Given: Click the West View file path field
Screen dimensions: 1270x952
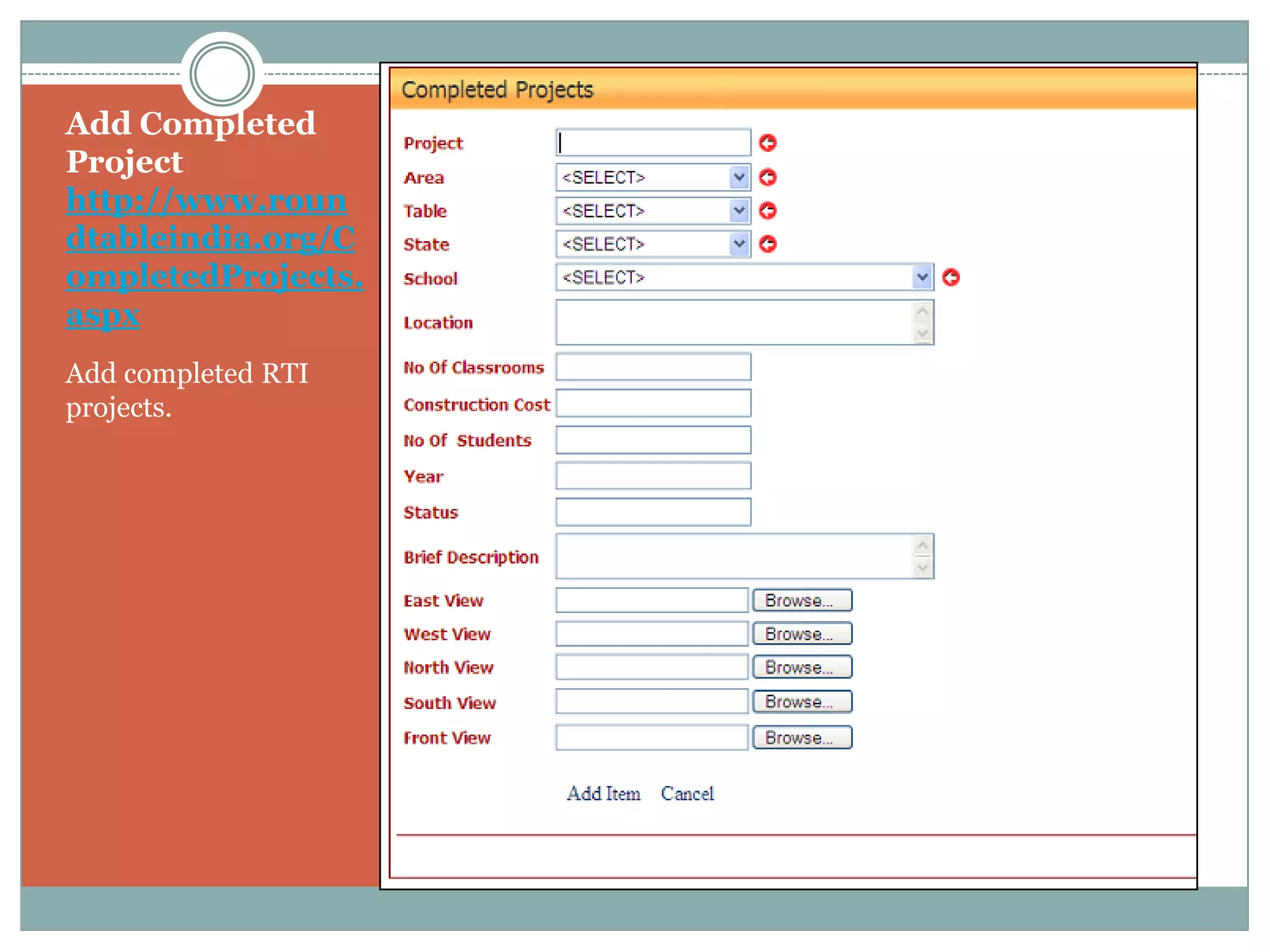Looking at the screenshot, I should pos(652,633).
